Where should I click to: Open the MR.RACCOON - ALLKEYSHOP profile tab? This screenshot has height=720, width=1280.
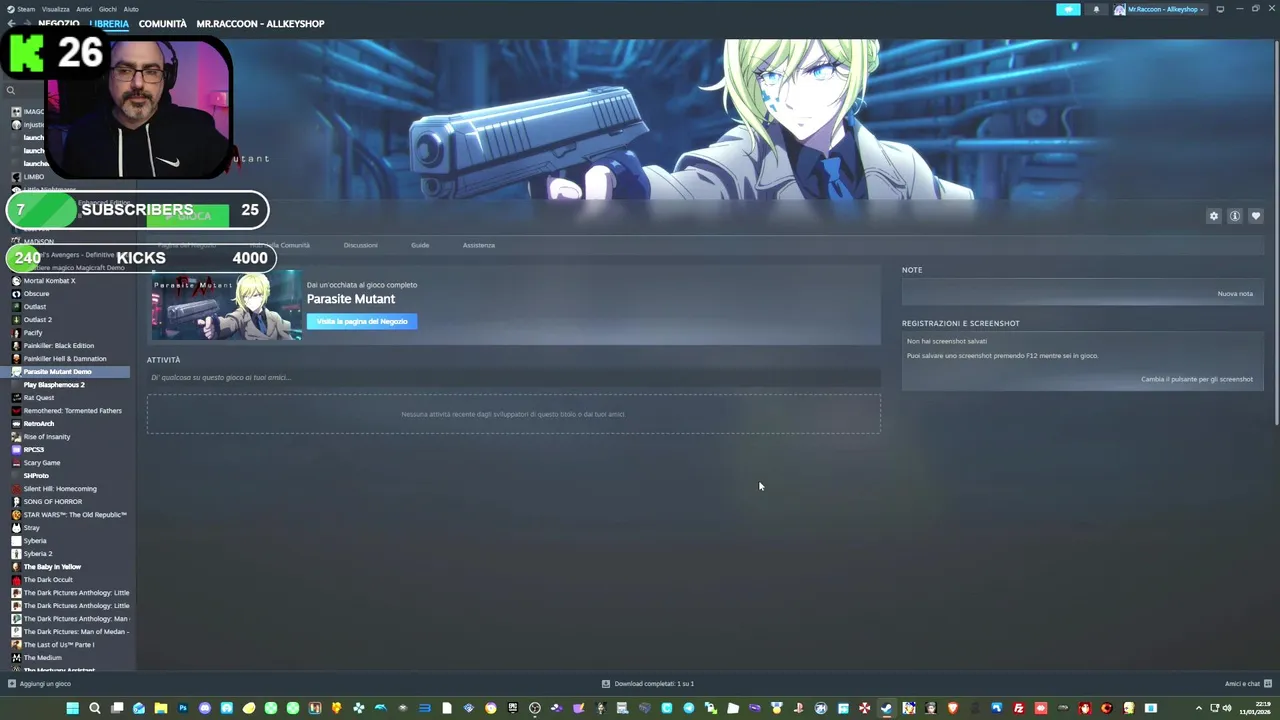pos(260,24)
